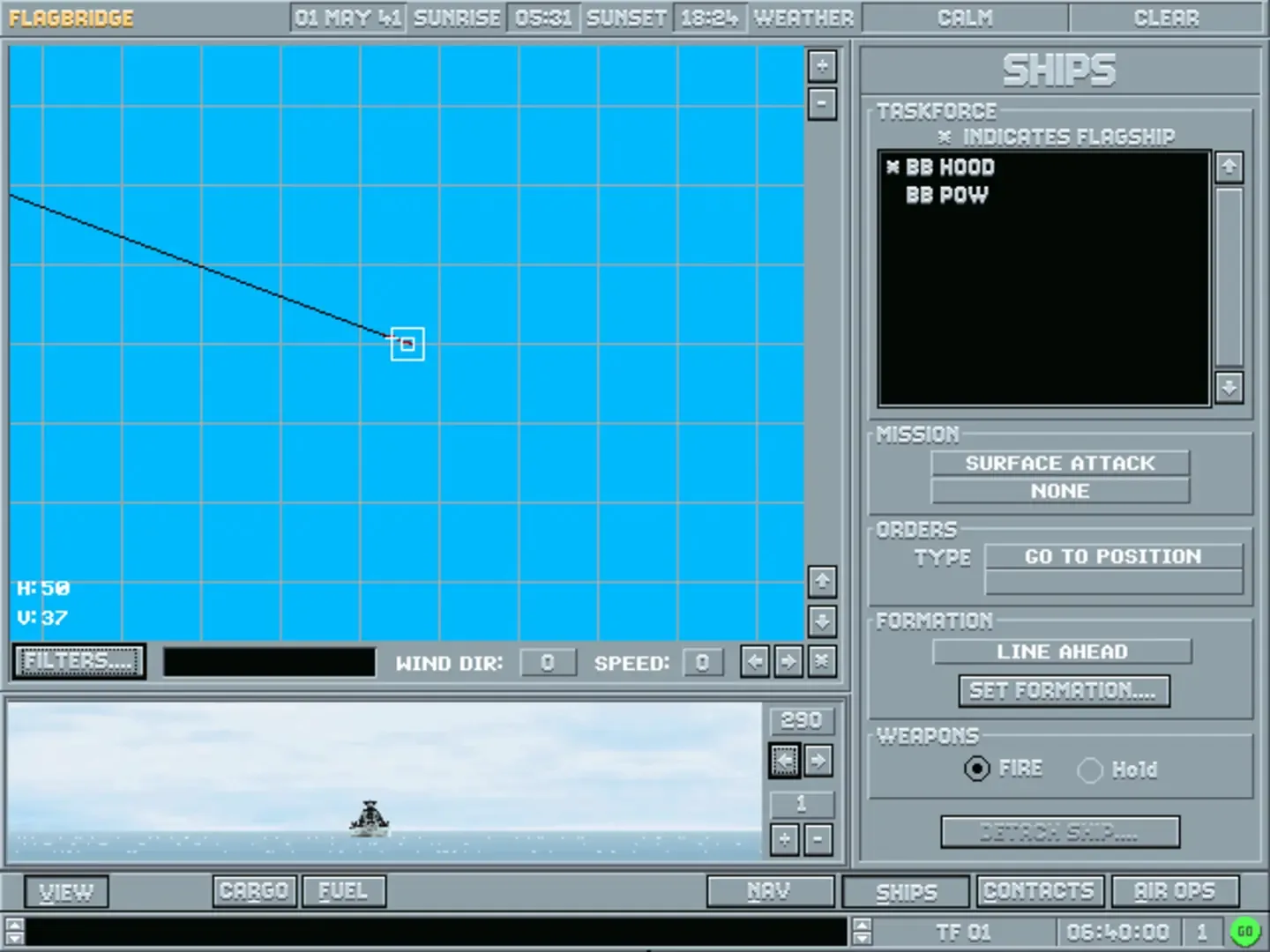Click the map zoom out minus button
The height and width of the screenshot is (952, 1270).
click(x=822, y=104)
